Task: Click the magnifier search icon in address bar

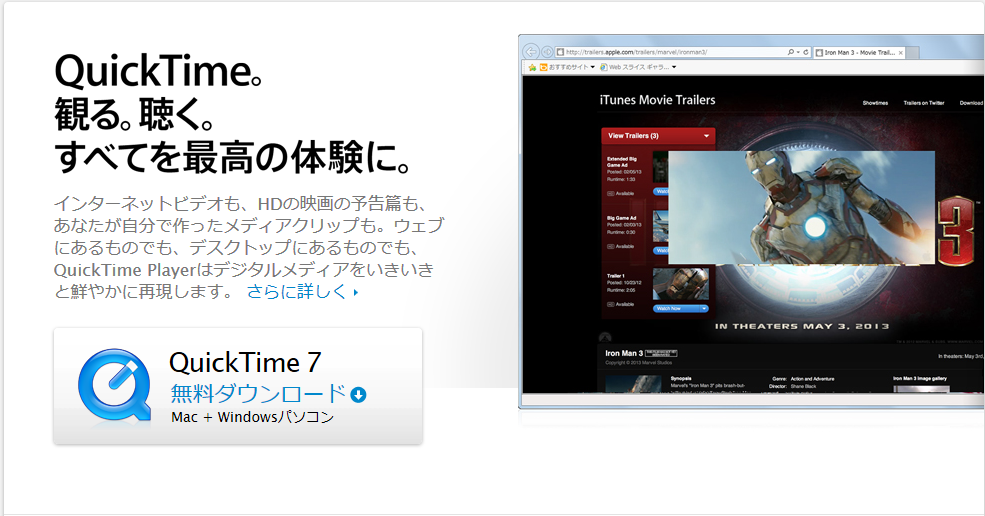Action: pyautogui.click(x=790, y=52)
